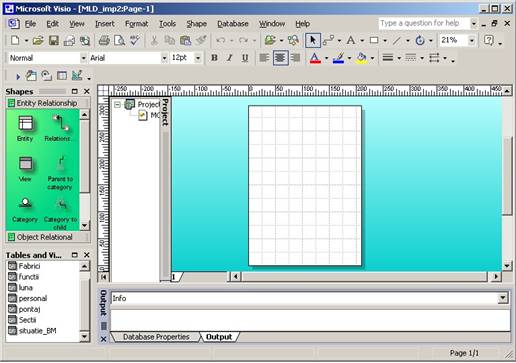Select the Entity shape in stencil
The image size is (516, 363).
click(25, 128)
